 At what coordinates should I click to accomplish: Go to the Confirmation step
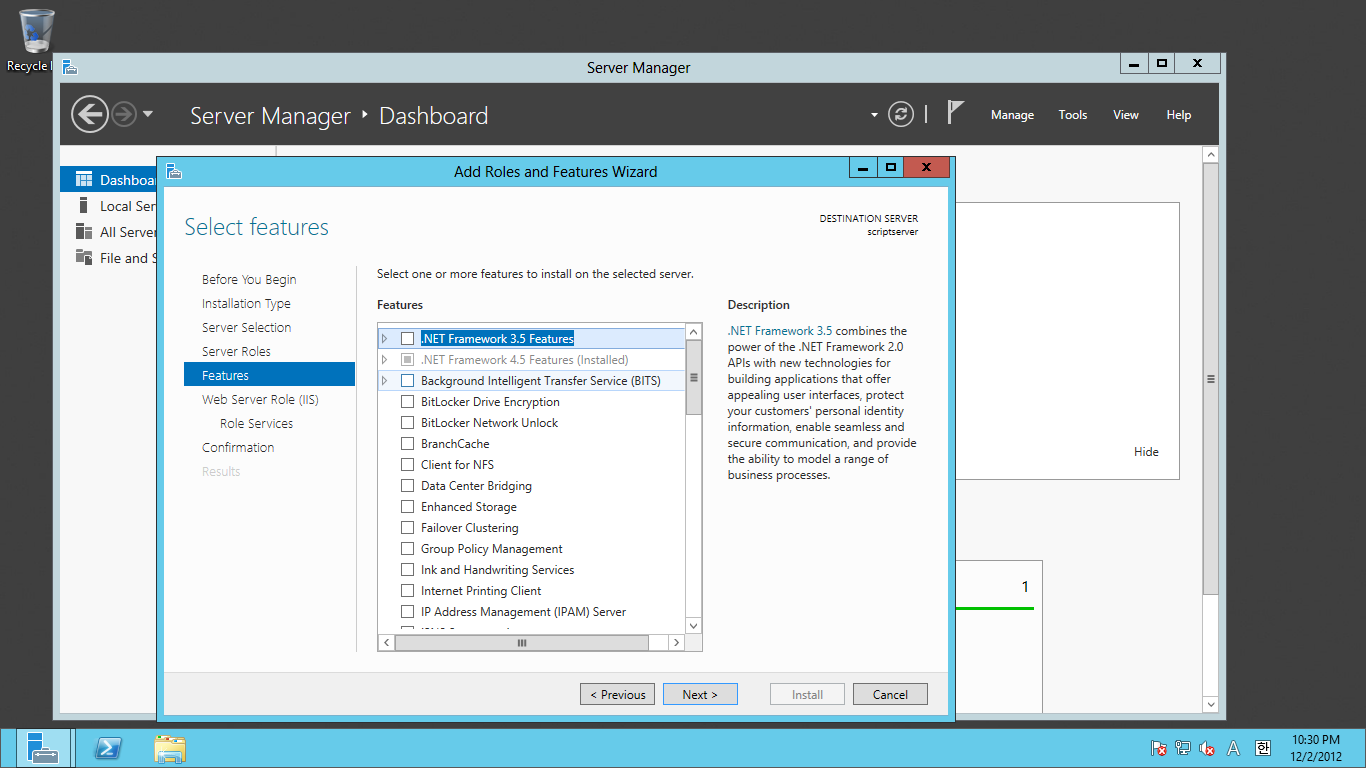(x=238, y=448)
